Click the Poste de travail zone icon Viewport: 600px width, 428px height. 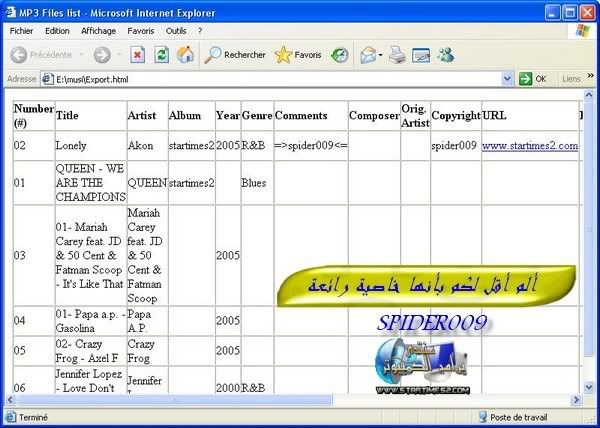pyautogui.click(x=483, y=417)
